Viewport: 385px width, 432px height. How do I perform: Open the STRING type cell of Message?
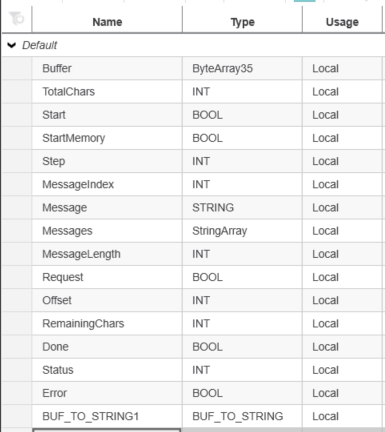(x=242, y=207)
